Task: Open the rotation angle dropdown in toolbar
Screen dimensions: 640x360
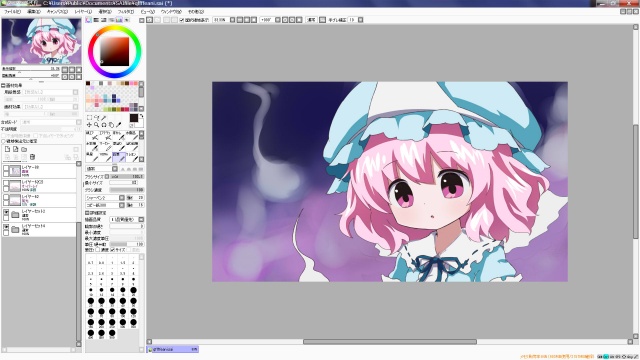Action: pos(278,20)
